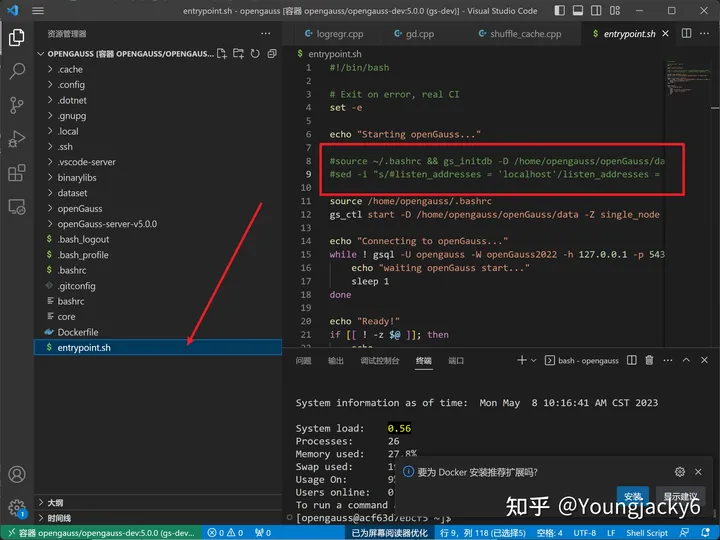
Task: Open the Remote Explorer view
Action: (x=17, y=207)
